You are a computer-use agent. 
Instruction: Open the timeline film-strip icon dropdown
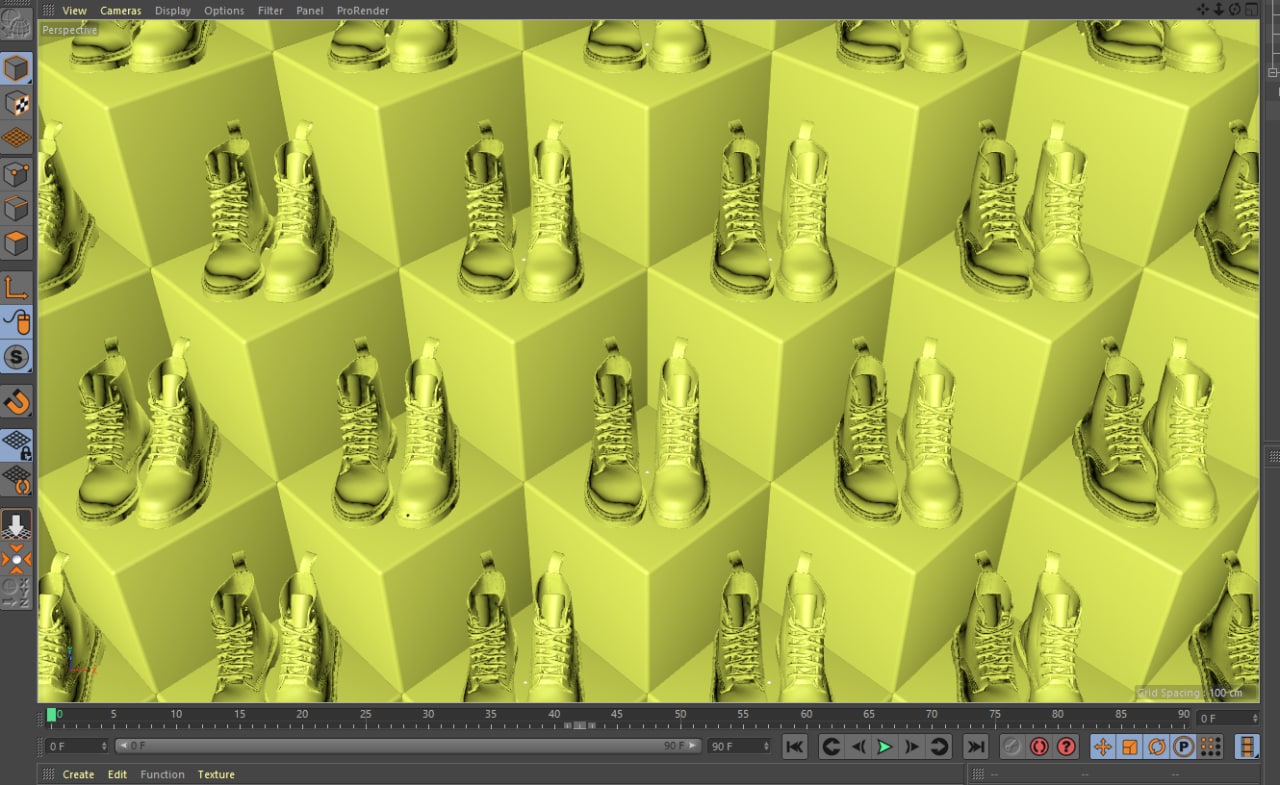point(1247,746)
